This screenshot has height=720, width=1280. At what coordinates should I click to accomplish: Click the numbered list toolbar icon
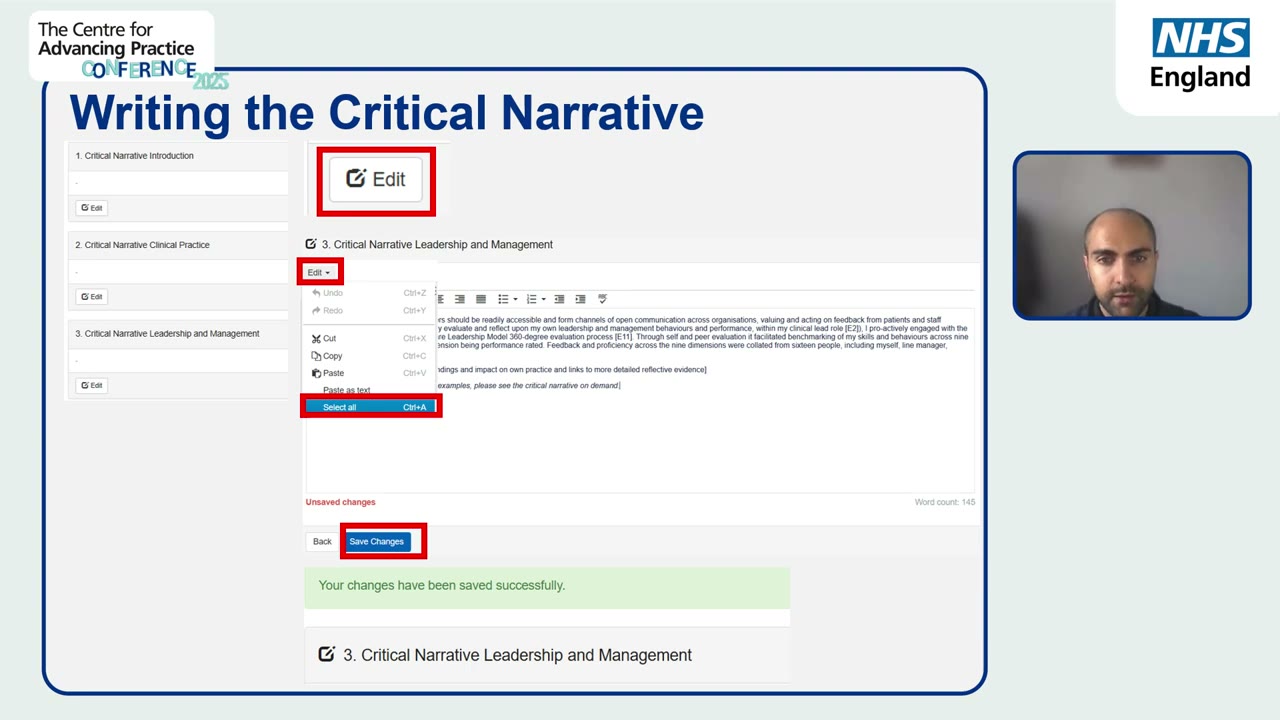pyautogui.click(x=531, y=299)
